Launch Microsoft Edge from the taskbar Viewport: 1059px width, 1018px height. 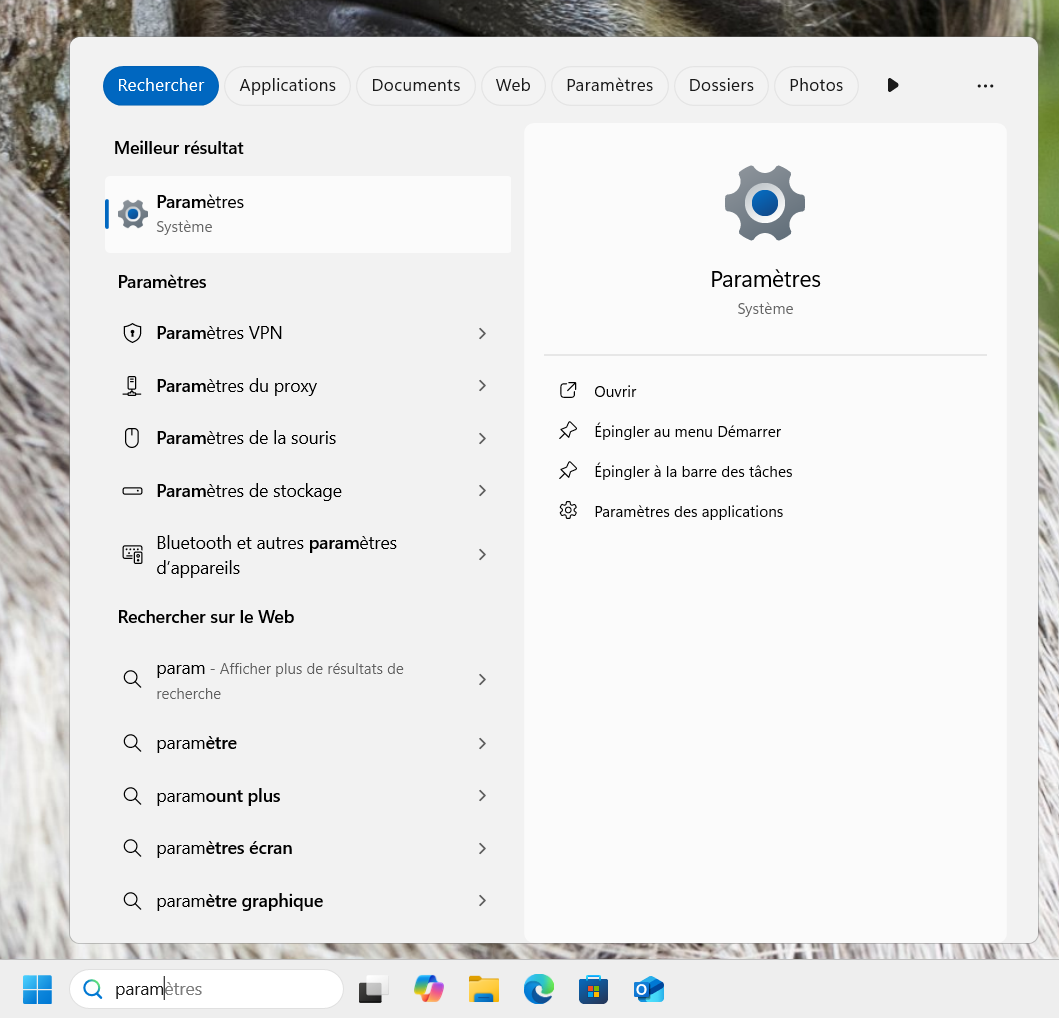point(539,989)
